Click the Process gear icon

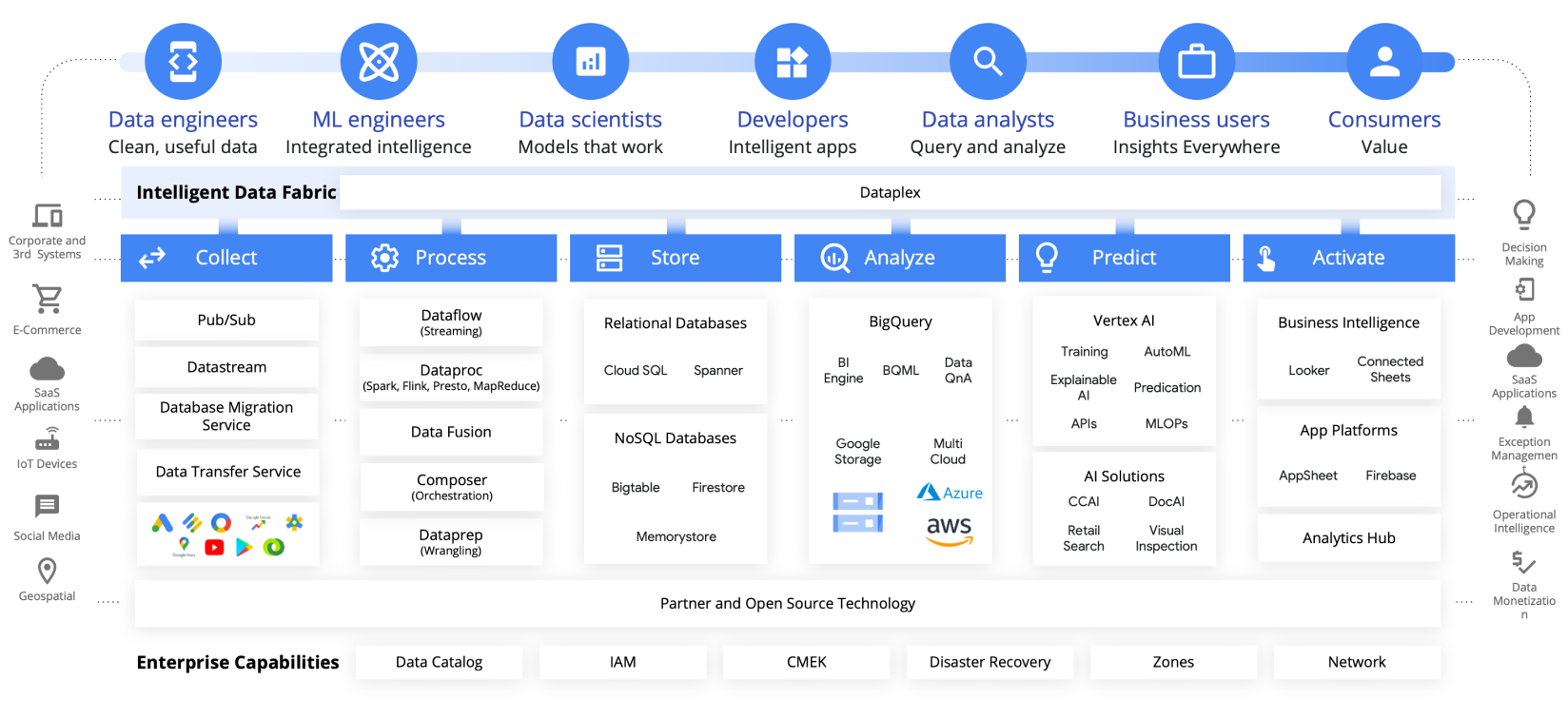tap(384, 258)
